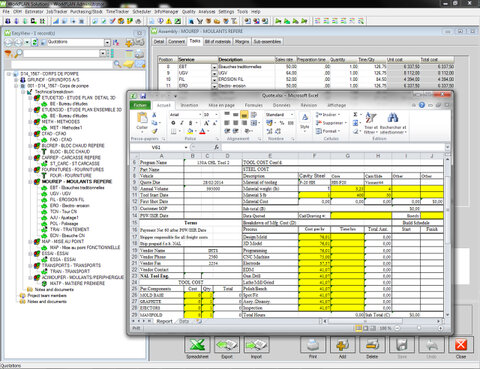Click the zoom in plus button in Excel
Image resolution: width=480 pixels, height=369 pixels.
(441, 328)
